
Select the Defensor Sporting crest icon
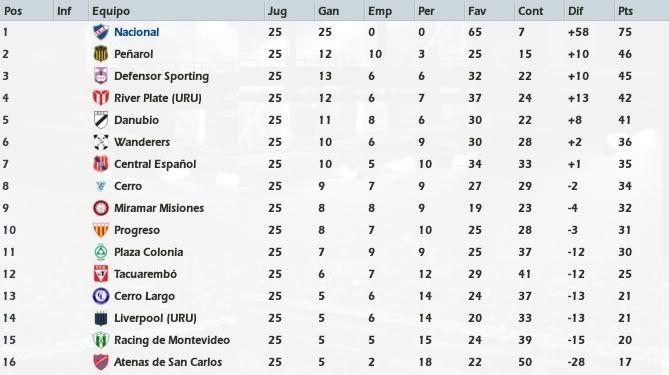tap(101, 76)
